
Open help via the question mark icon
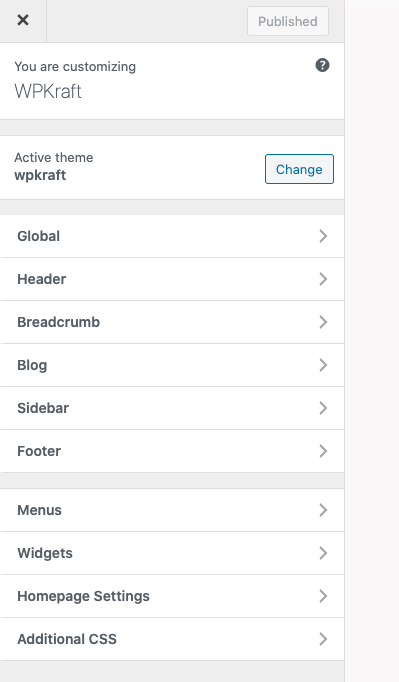coord(322,66)
